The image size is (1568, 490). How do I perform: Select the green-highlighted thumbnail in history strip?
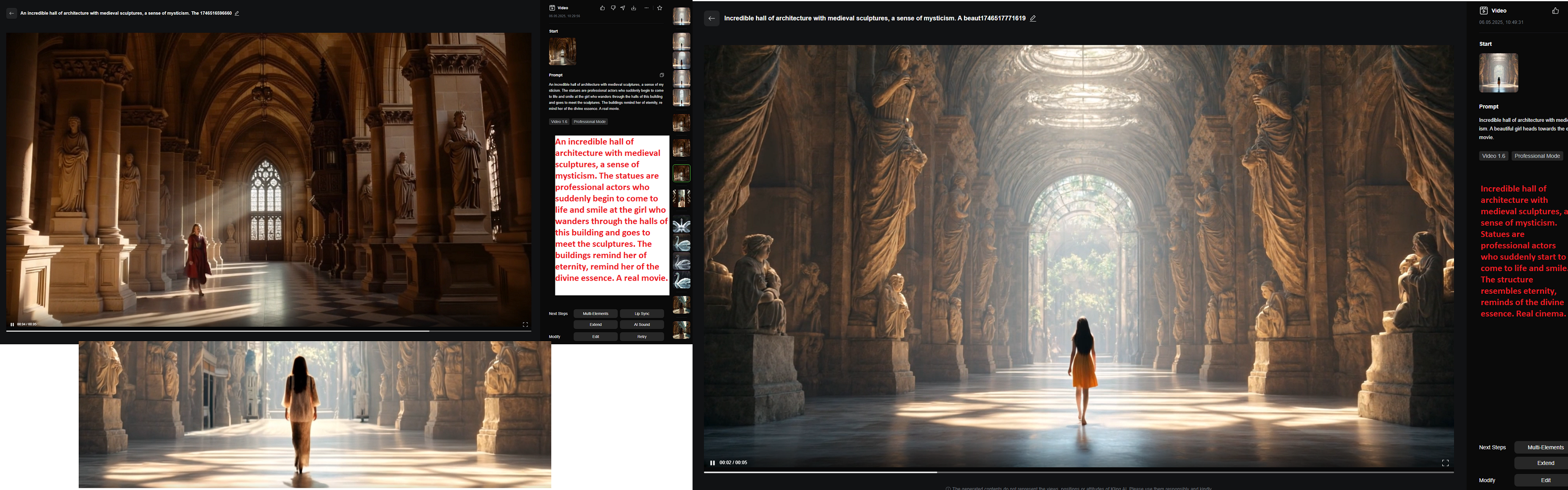tap(681, 174)
